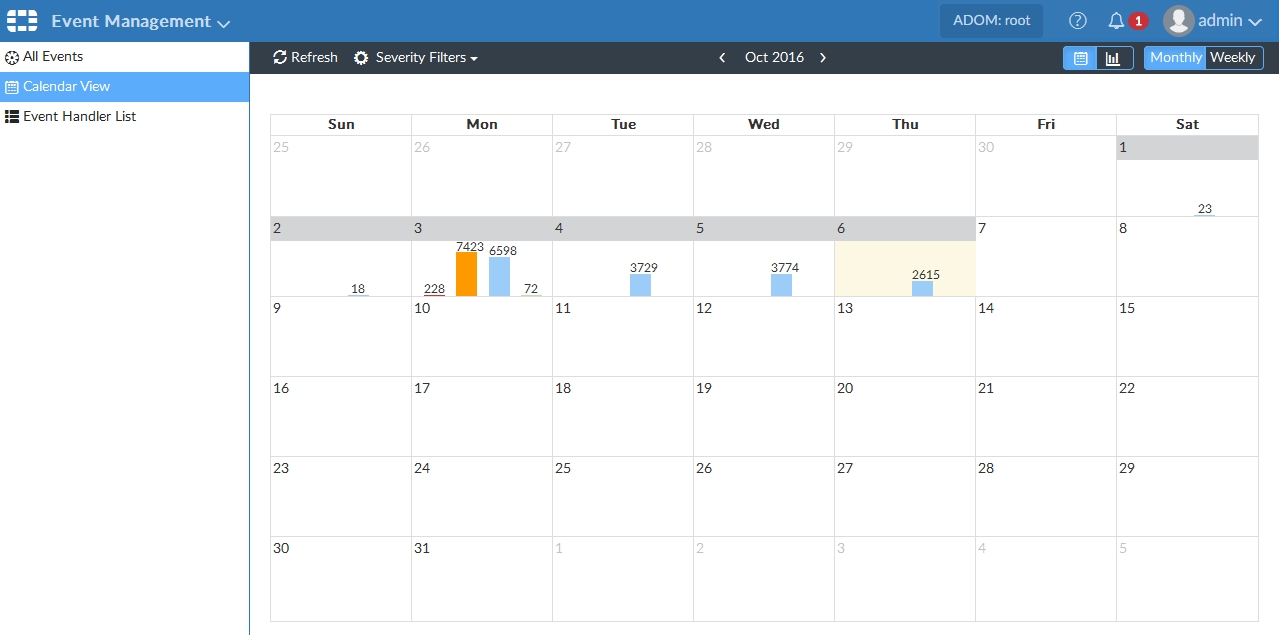The height and width of the screenshot is (635, 1279).
Task: Click the Refresh icon in toolbar
Action: 280,57
